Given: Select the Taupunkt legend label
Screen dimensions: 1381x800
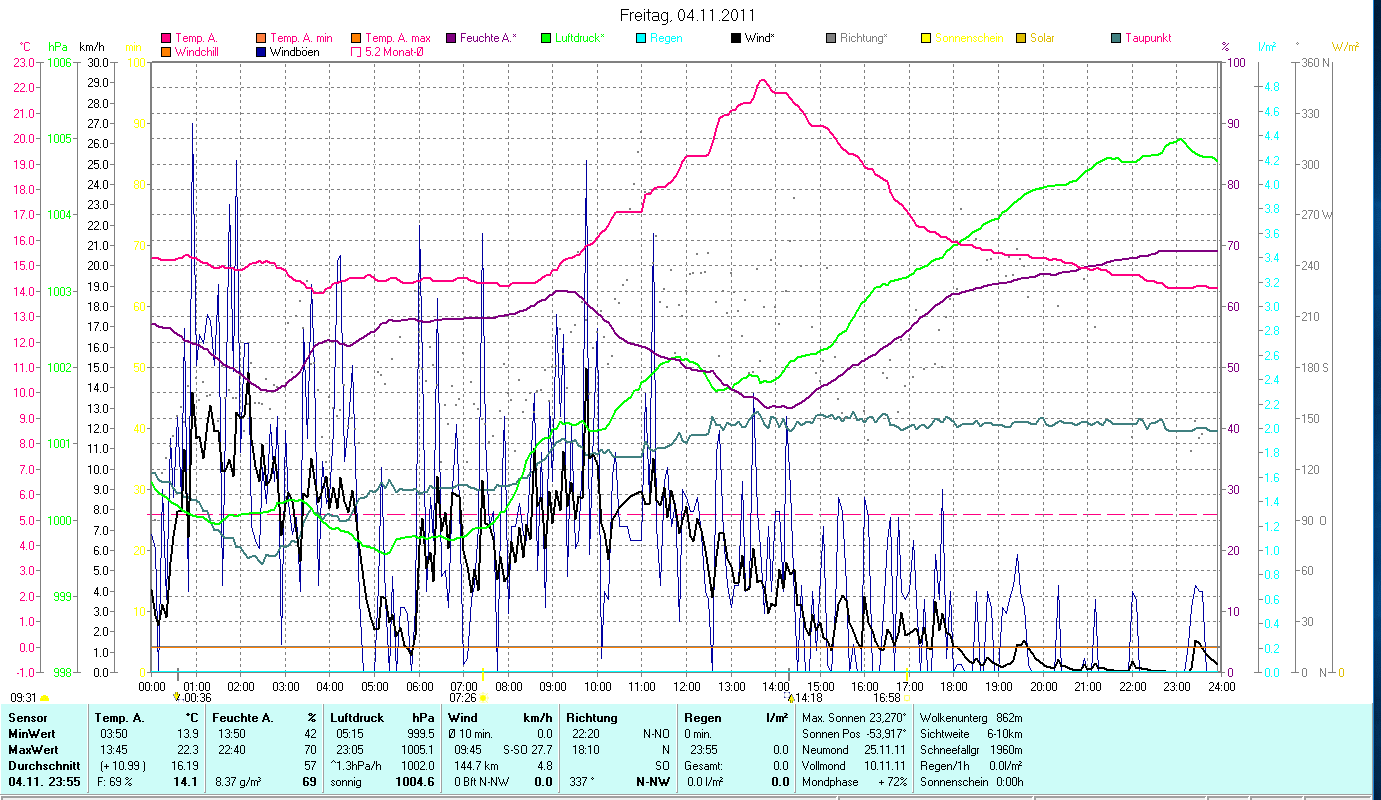Looking at the screenshot, I should click(1147, 38).
